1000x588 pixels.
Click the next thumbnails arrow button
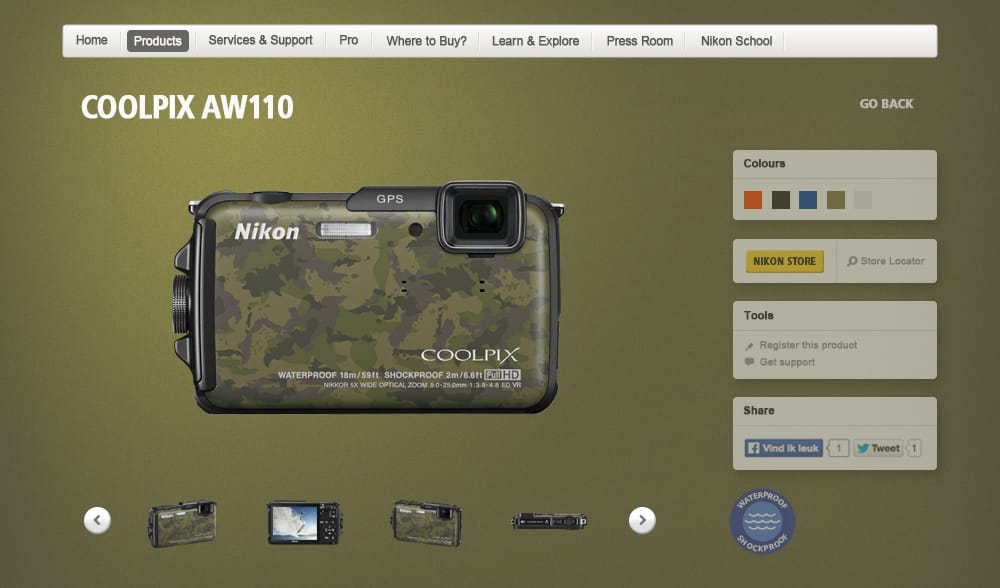[642, 520]
